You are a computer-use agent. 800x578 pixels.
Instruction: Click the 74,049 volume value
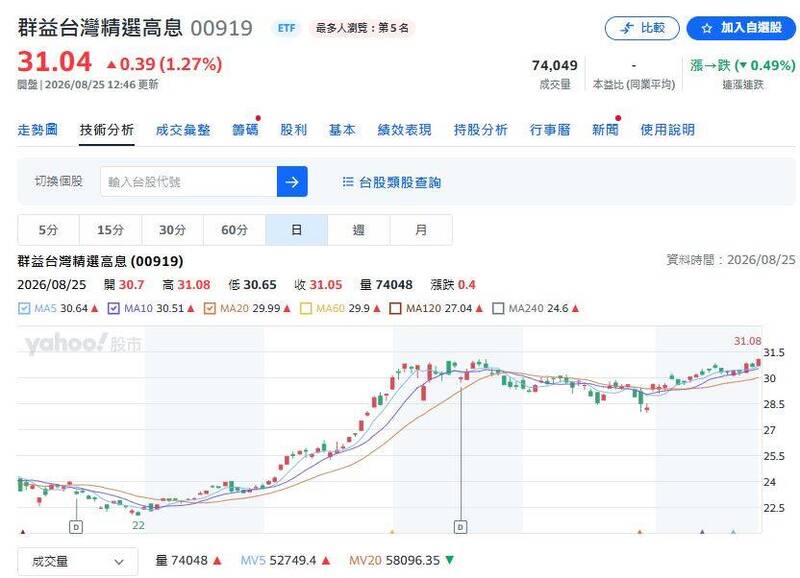[x=555, y=66]
